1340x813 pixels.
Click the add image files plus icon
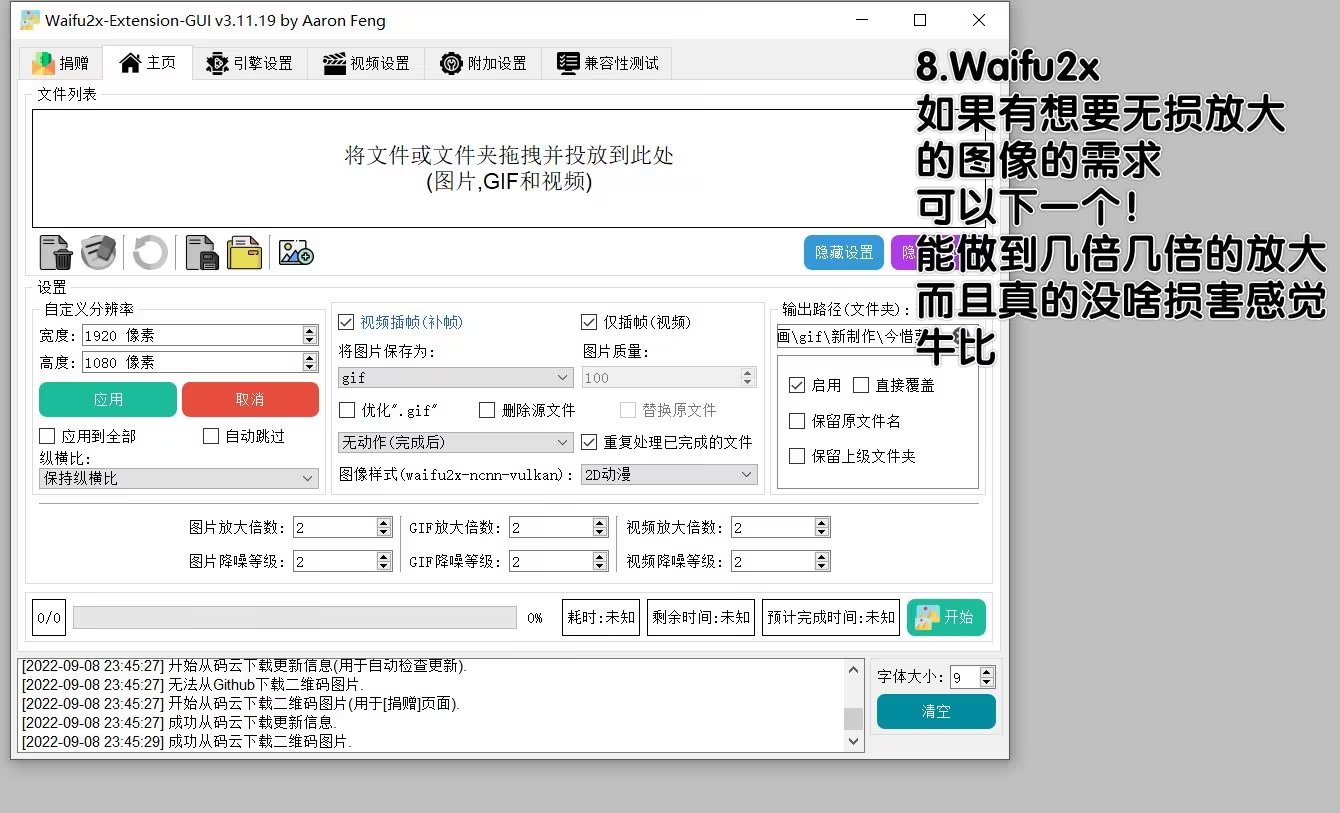[x=296, y=252]
